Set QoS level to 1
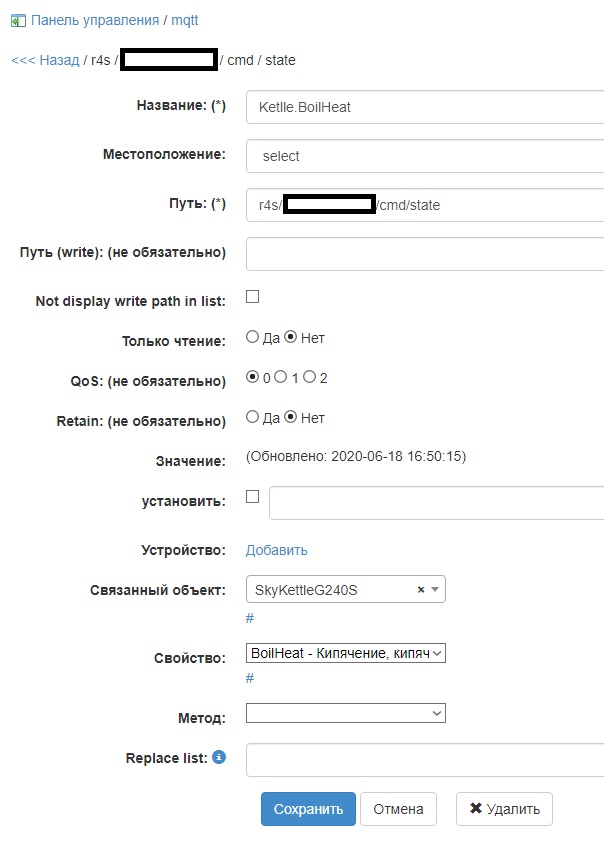The image size is (604, 841). tap(281, 377)
